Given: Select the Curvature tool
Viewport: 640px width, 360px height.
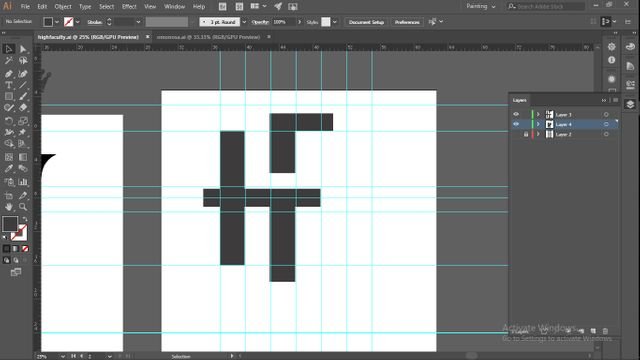Looking at the screenshot, I should tap(23, 74).
